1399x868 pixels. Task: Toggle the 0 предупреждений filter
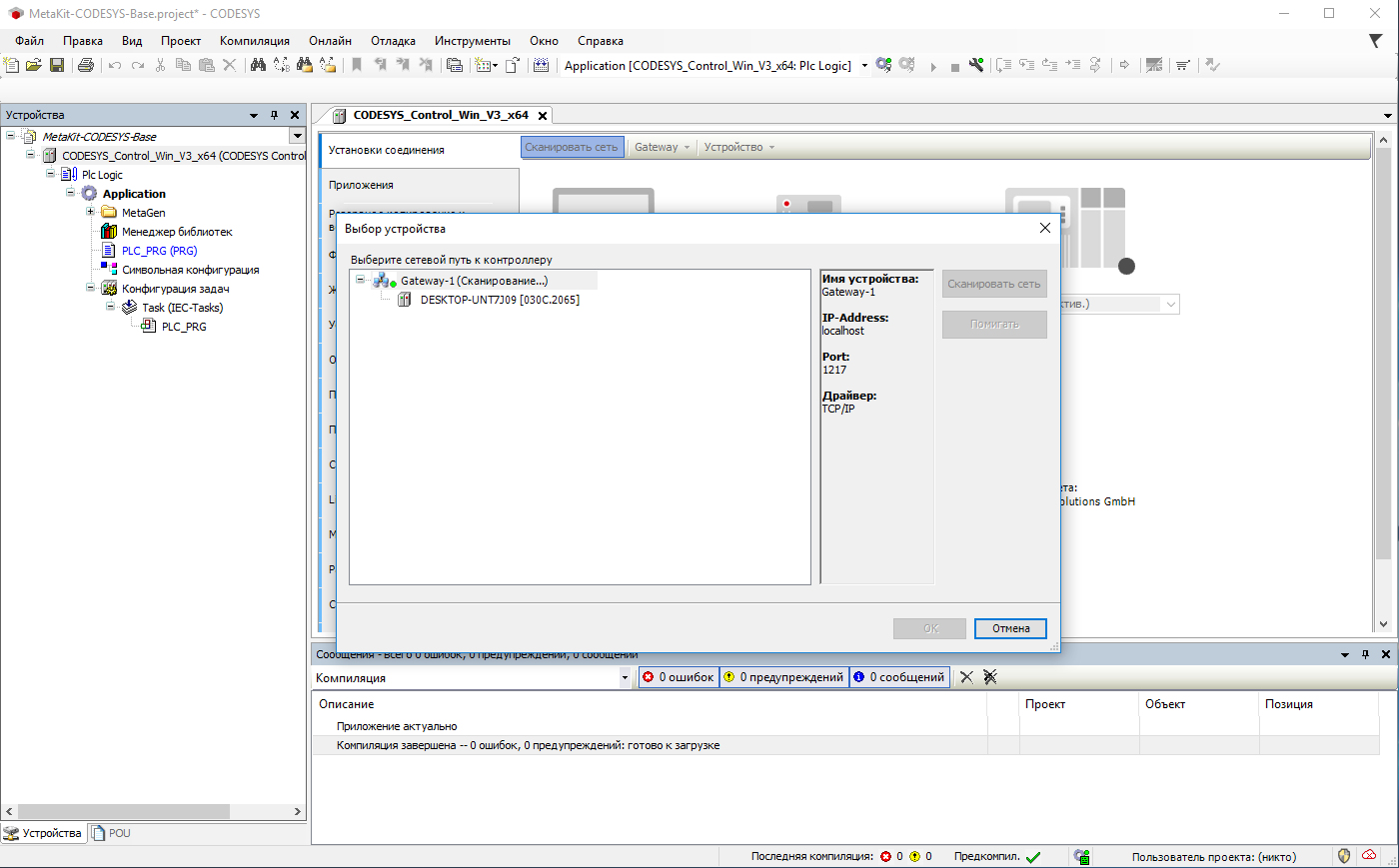pos(784,677)
